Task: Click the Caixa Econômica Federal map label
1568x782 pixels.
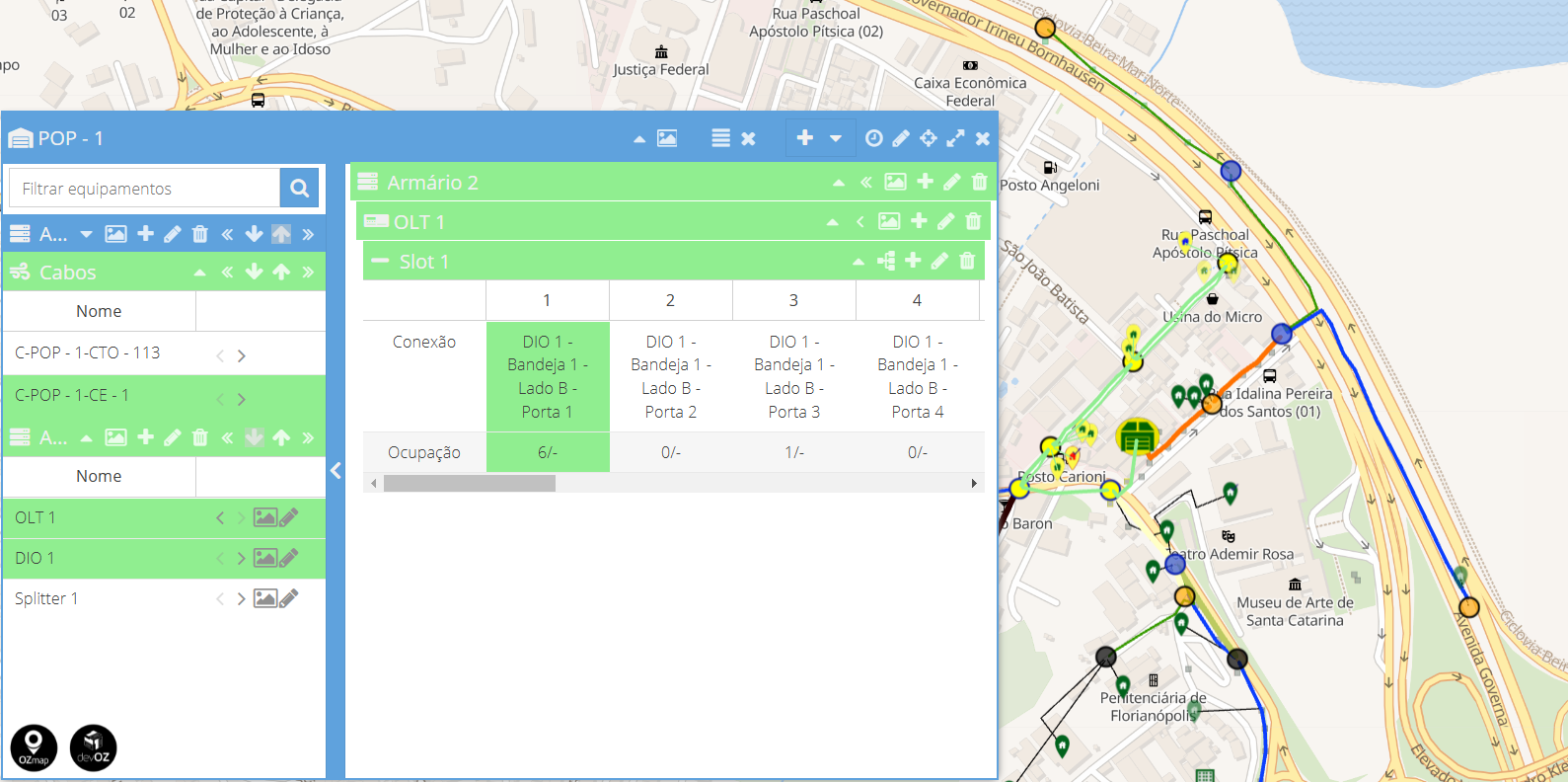Action: 970,92
